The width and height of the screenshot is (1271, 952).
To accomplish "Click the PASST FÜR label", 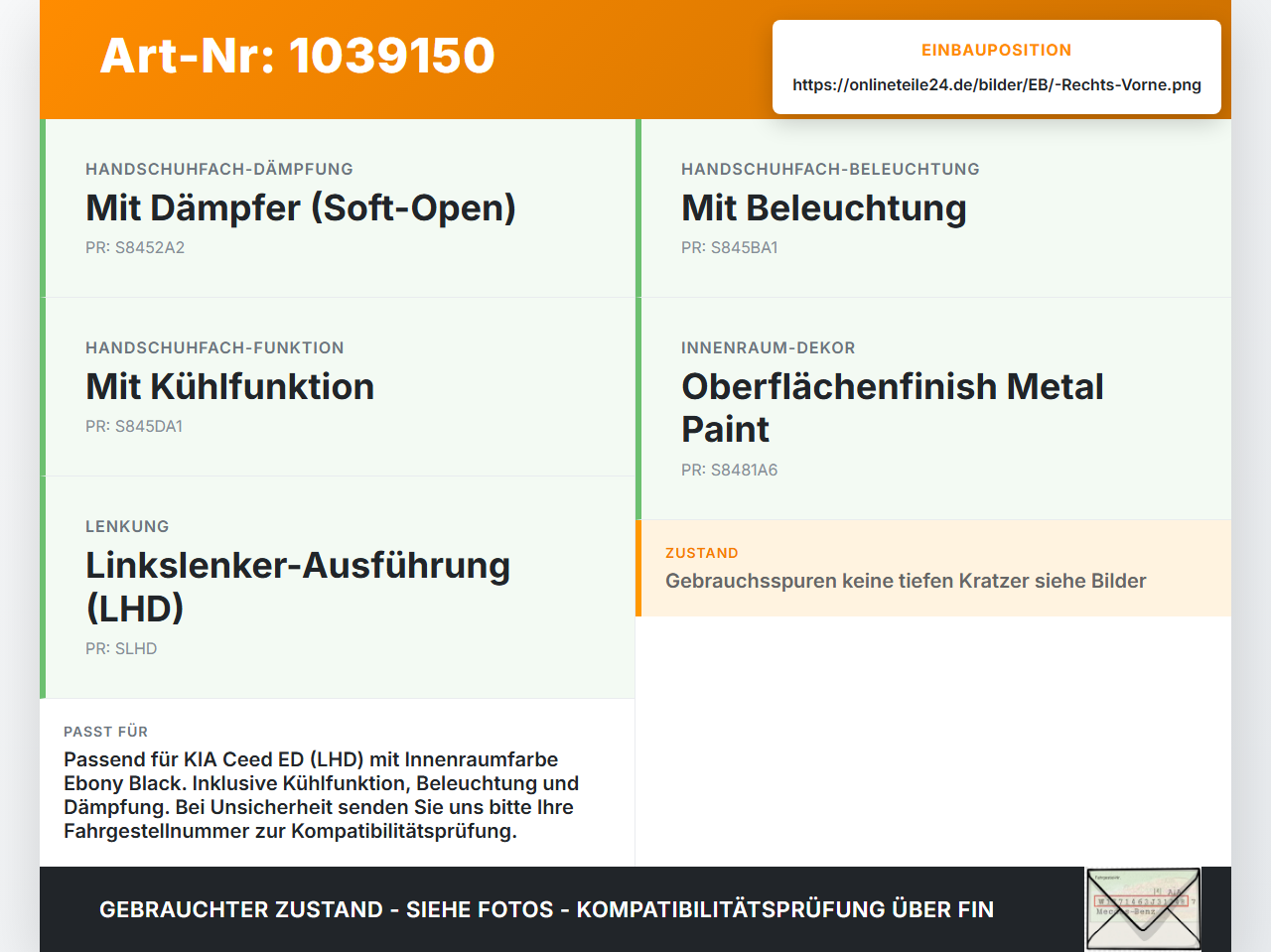I will click(105, 732).
